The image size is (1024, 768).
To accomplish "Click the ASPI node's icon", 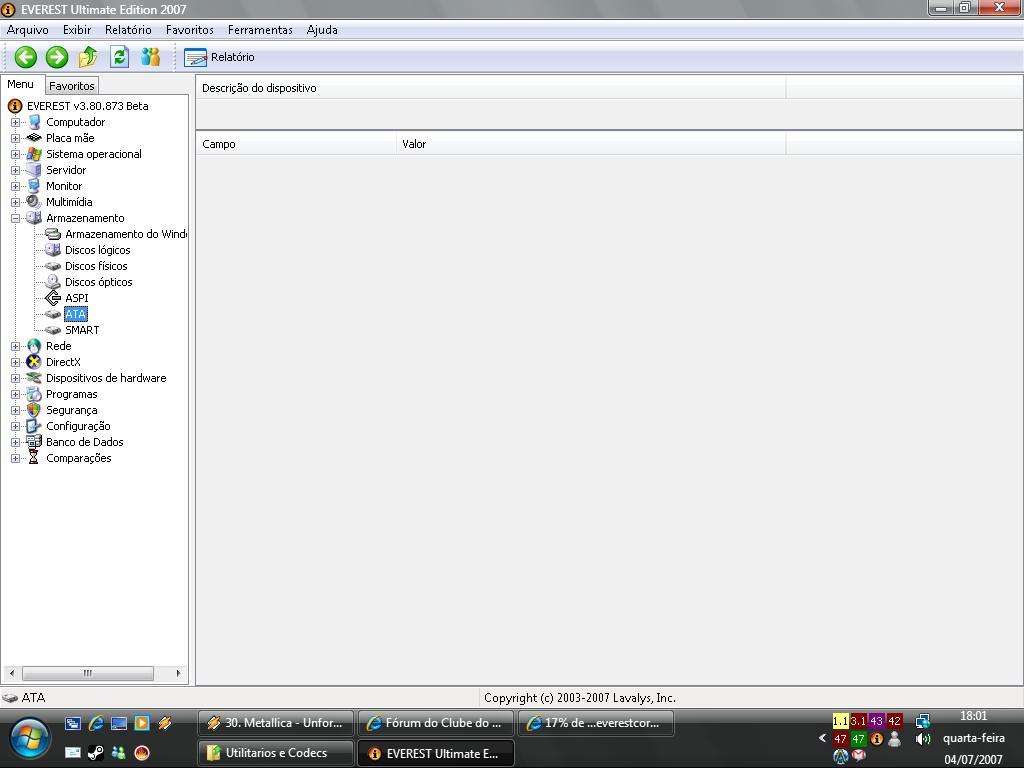I will pos(53,298).
